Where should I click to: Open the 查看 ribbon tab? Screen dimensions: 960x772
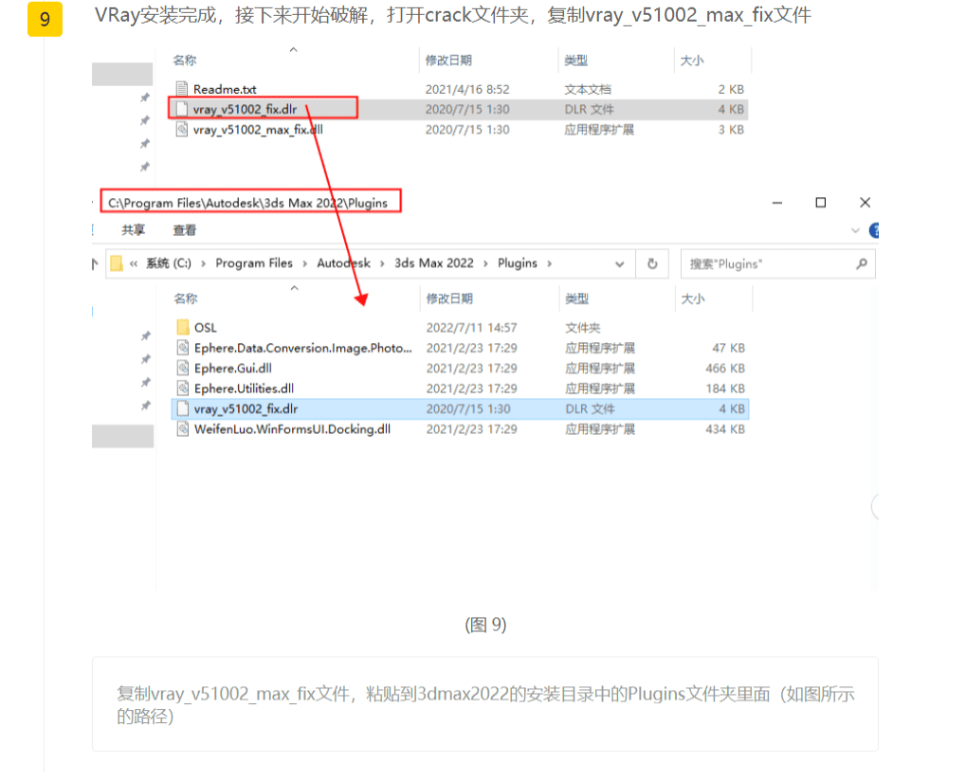(184, 230)
